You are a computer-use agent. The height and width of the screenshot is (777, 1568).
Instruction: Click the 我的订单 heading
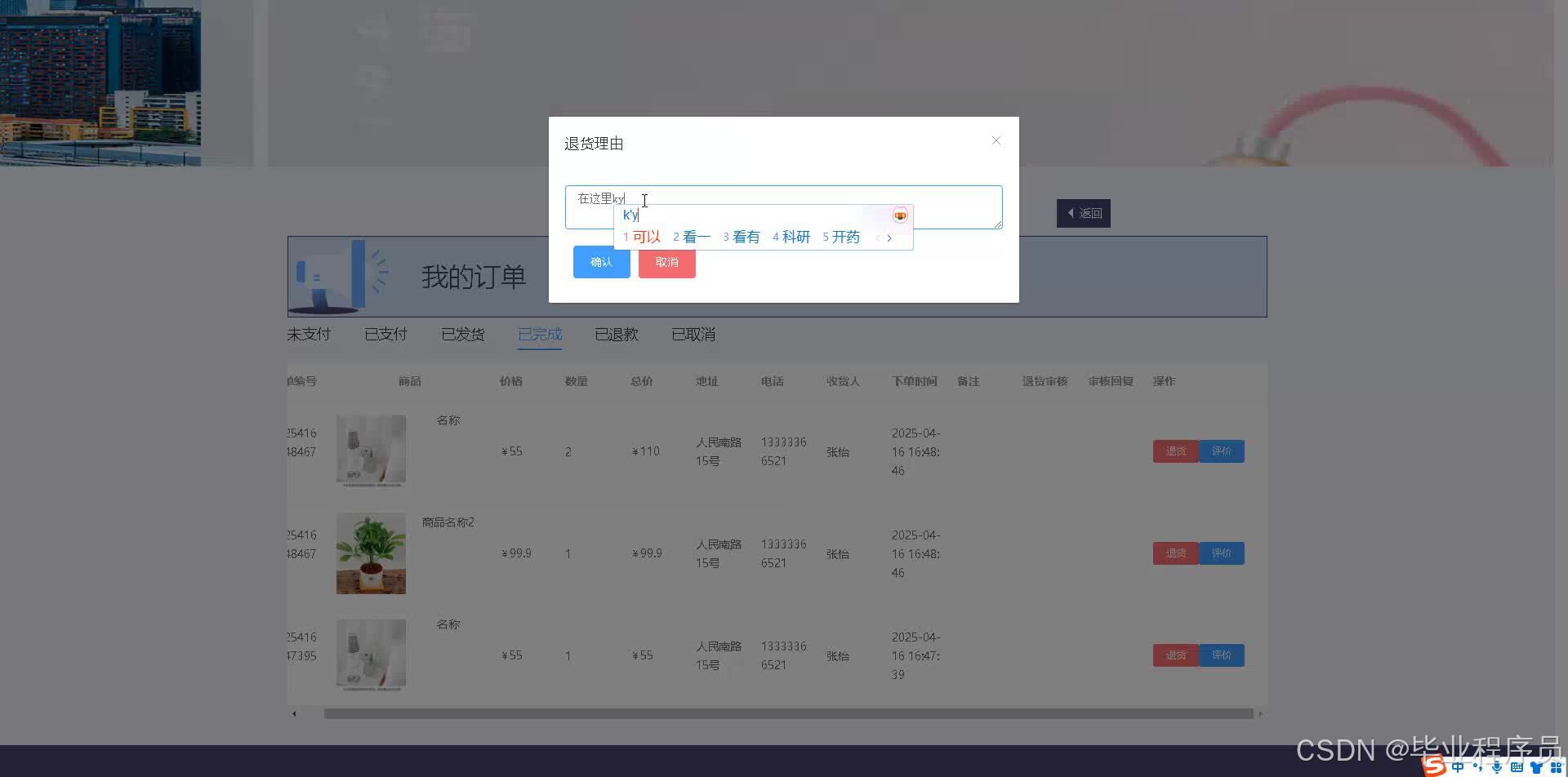474,277
